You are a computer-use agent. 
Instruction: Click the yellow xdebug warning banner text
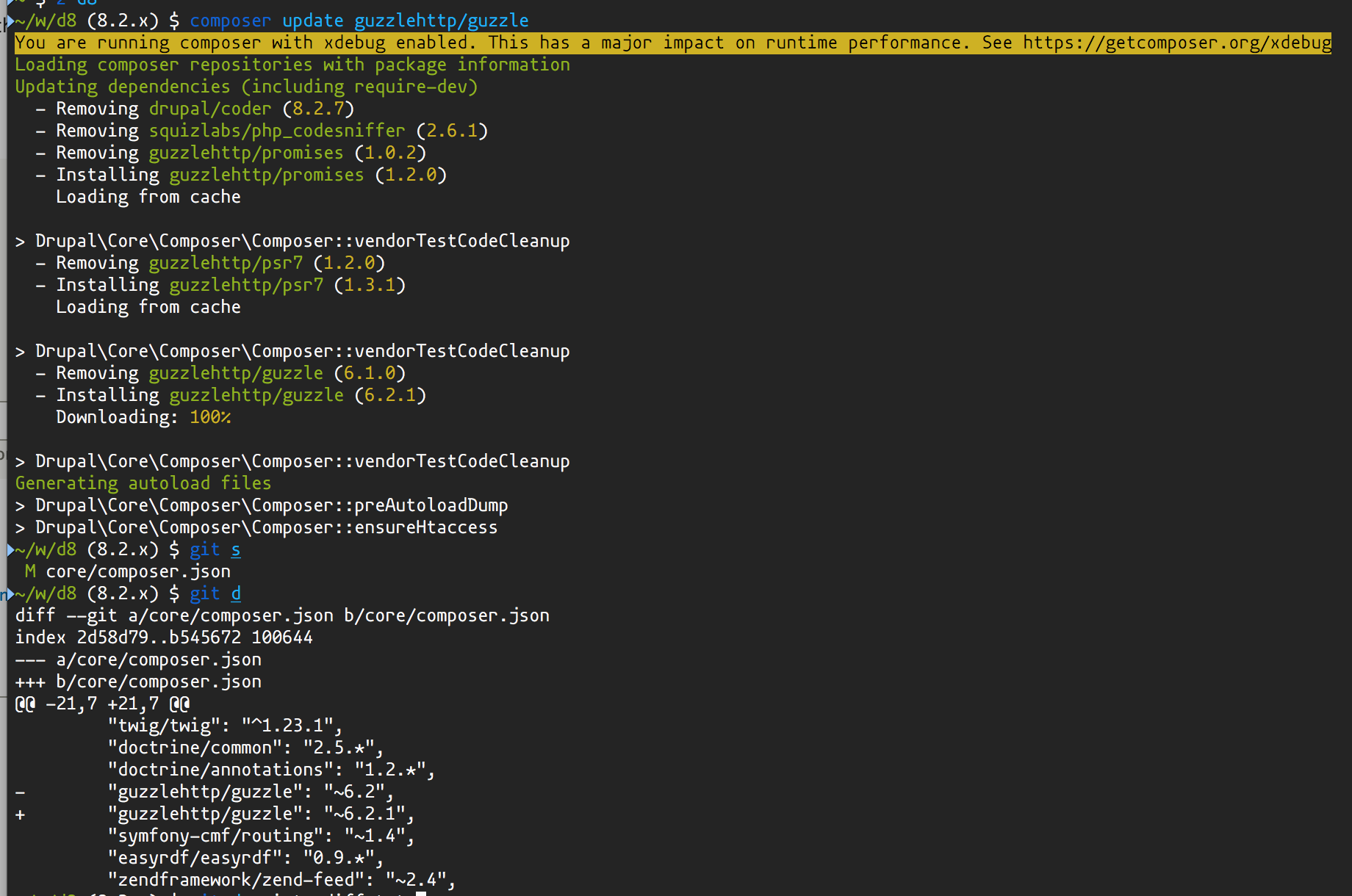(x=673, y=43)
